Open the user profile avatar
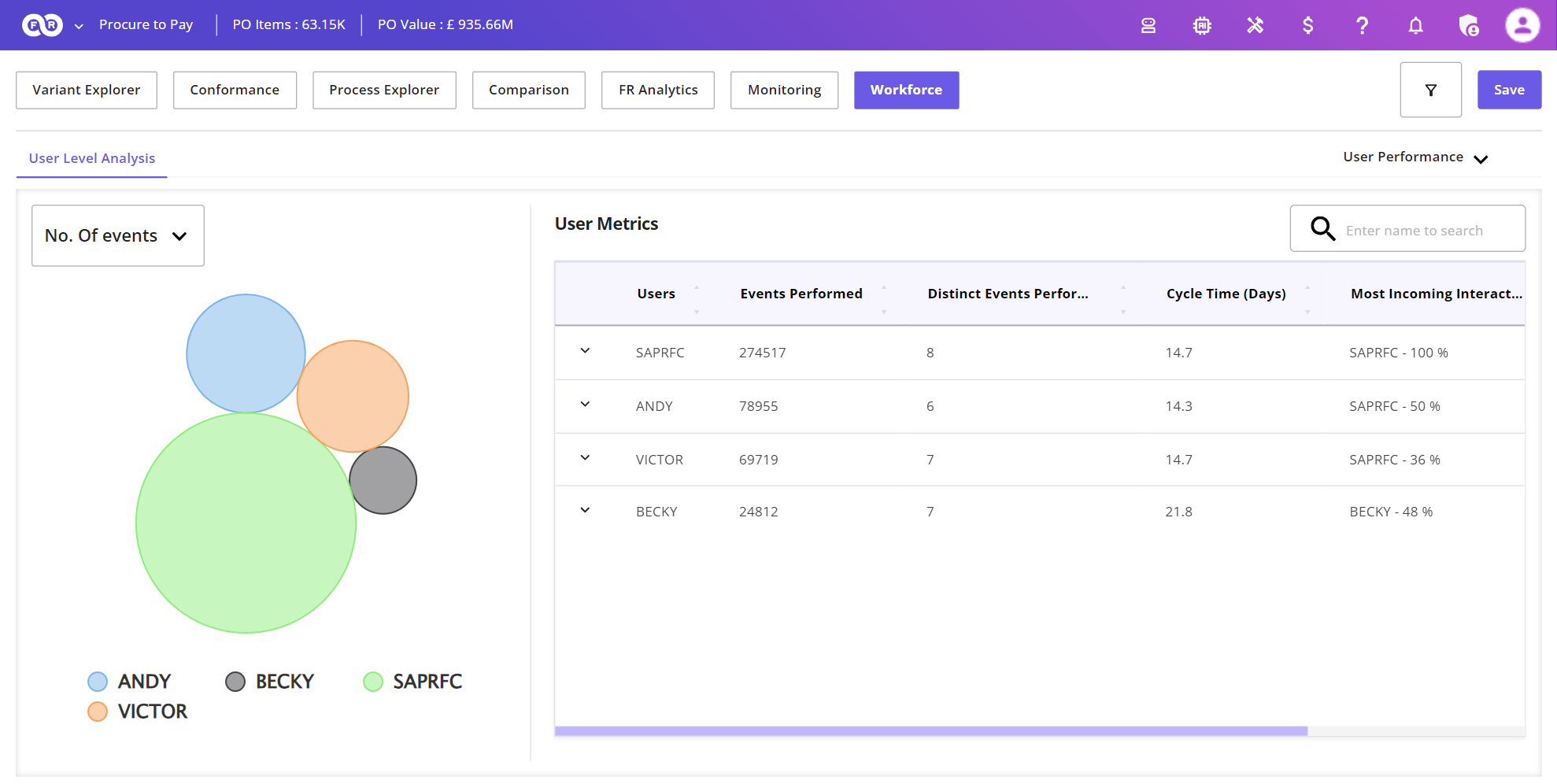The width and height of the screenshot is (1557, 784). coord(1522,25)
